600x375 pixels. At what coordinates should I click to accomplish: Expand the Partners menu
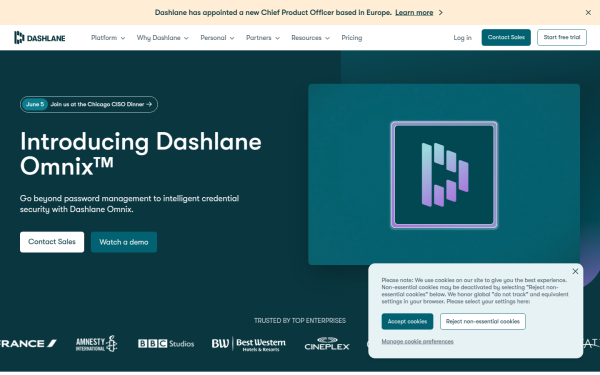(x=262, y=38)
